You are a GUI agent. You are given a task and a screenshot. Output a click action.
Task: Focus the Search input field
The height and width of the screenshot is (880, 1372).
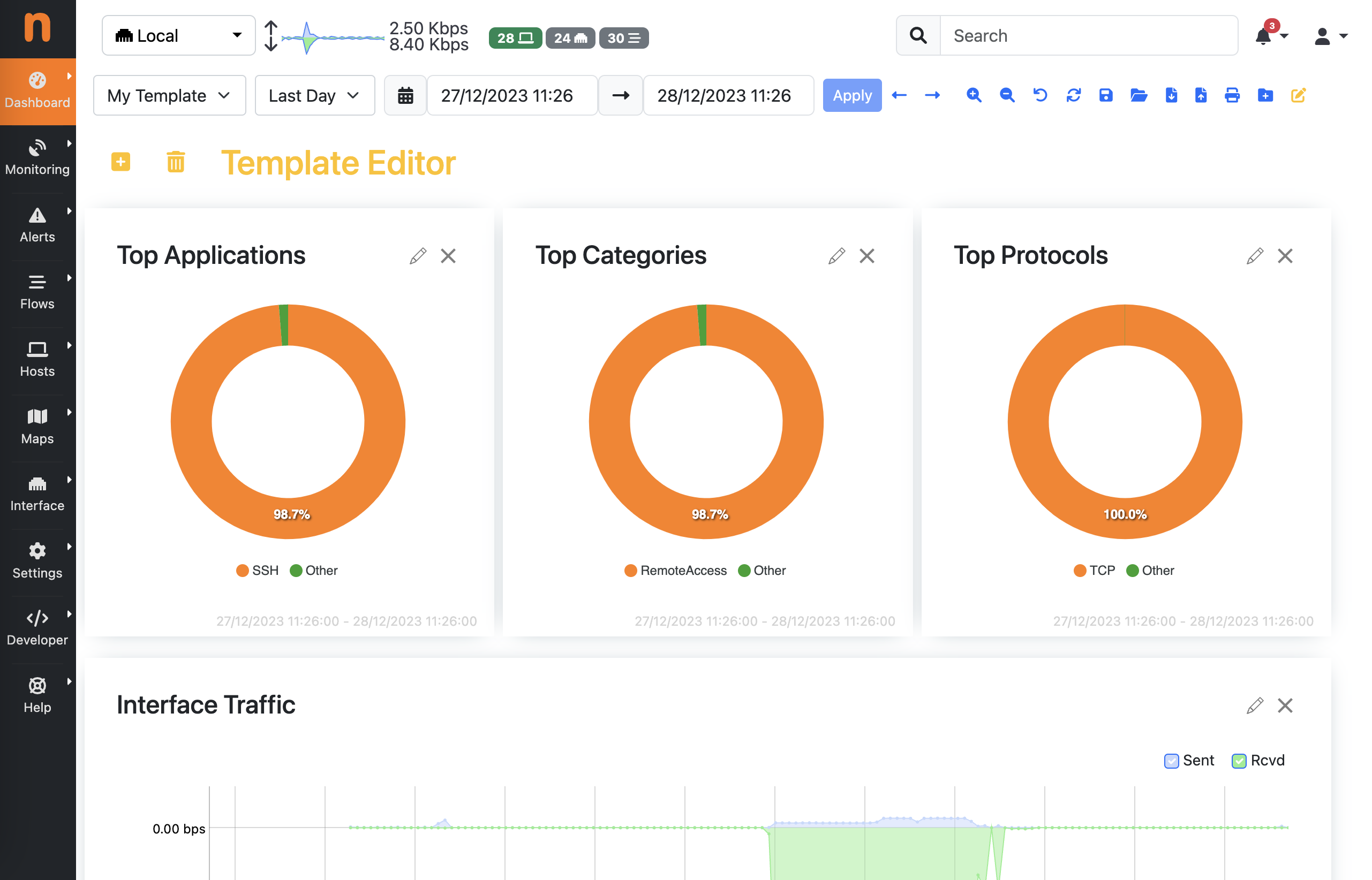coord(1089,35)
